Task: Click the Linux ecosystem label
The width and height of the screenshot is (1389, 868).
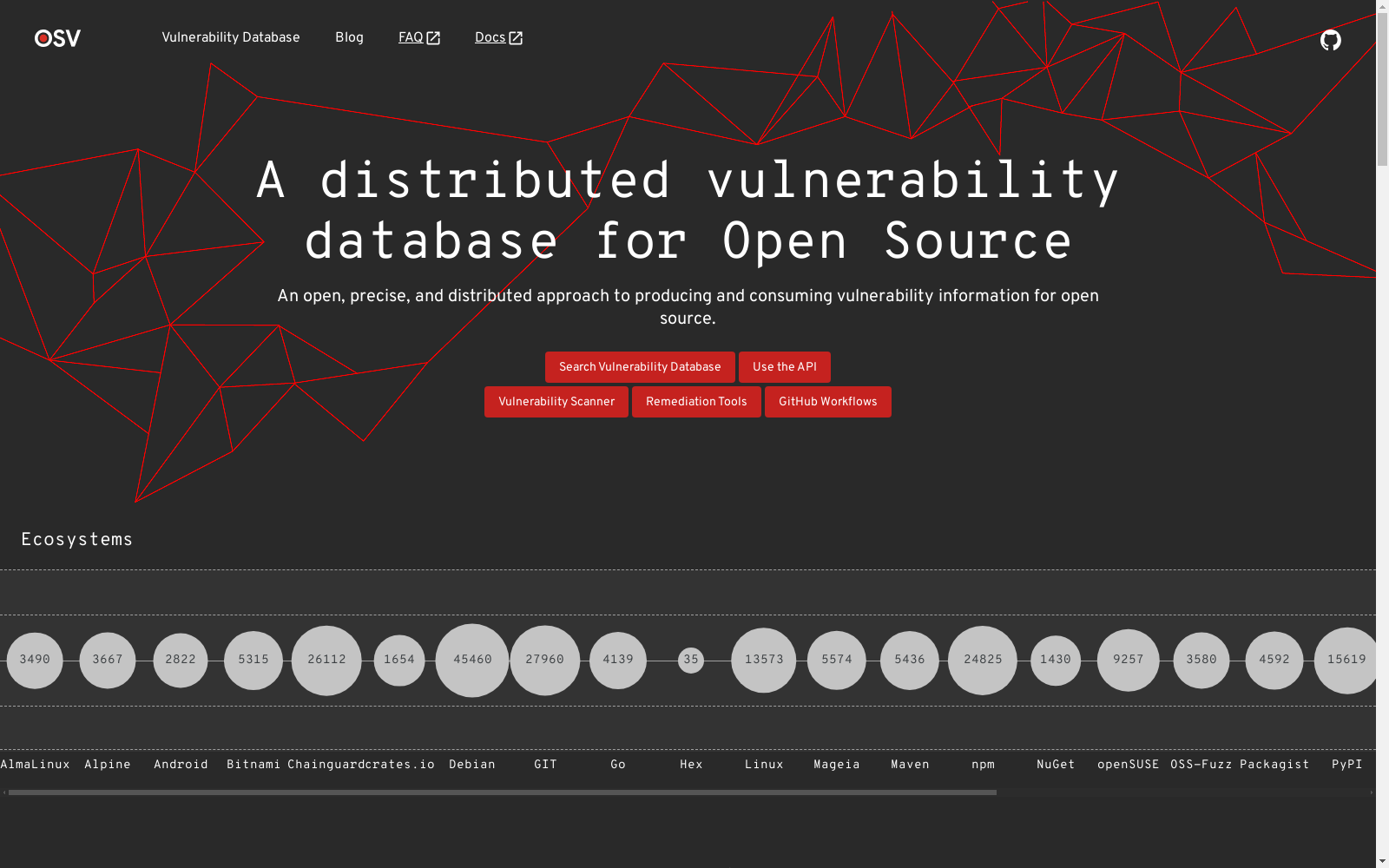Action: click(764, 765)
